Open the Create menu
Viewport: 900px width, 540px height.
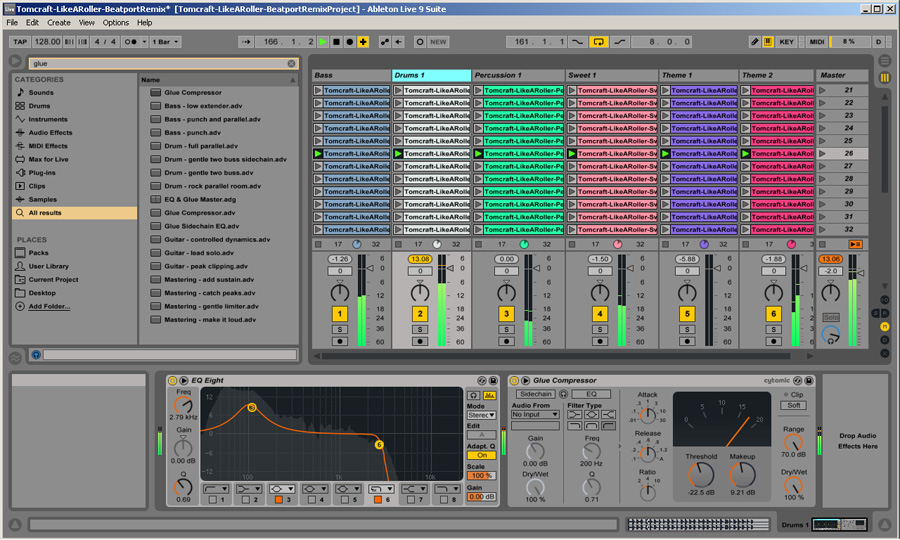(x=59, y=22)
